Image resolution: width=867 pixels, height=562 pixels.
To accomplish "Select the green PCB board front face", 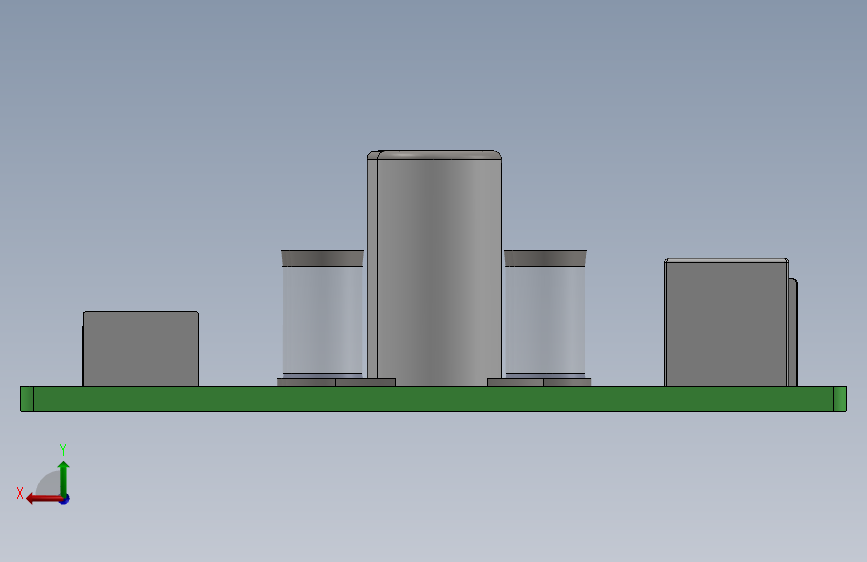I will tap(434, 399).
